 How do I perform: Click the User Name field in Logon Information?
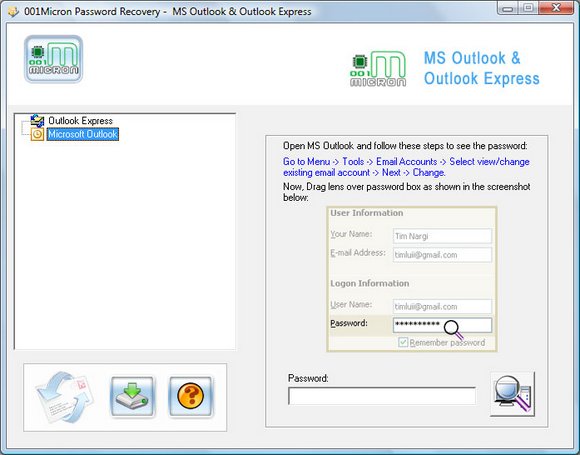click(x=442, y=306)
